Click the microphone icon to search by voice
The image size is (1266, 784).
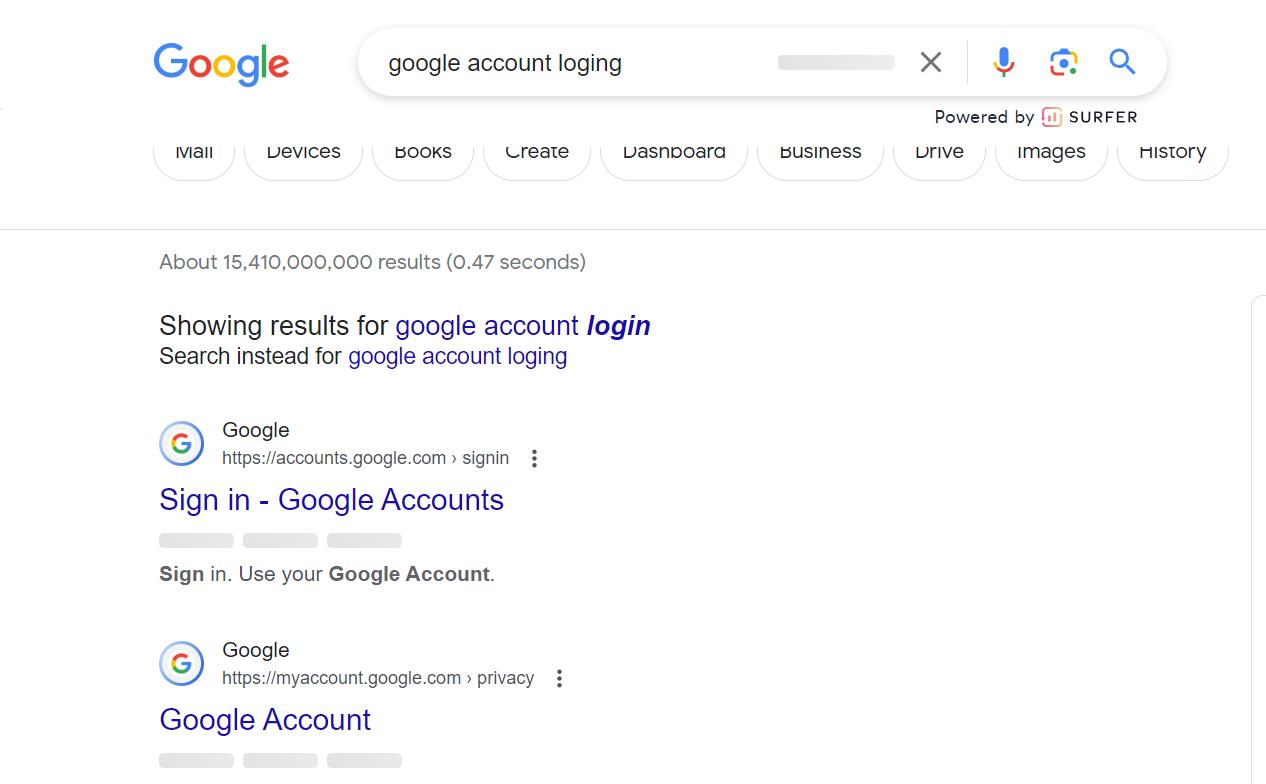tap(1003, 61)
